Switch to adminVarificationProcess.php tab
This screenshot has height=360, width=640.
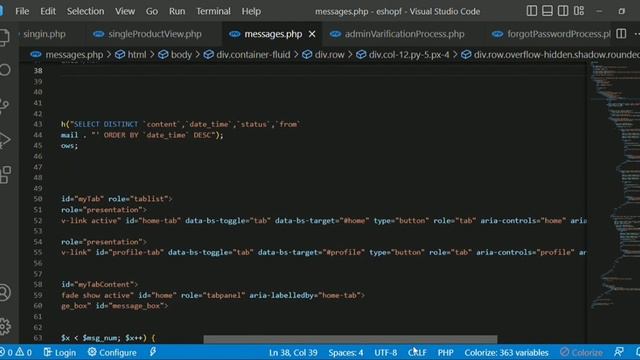tap(404, 34)
